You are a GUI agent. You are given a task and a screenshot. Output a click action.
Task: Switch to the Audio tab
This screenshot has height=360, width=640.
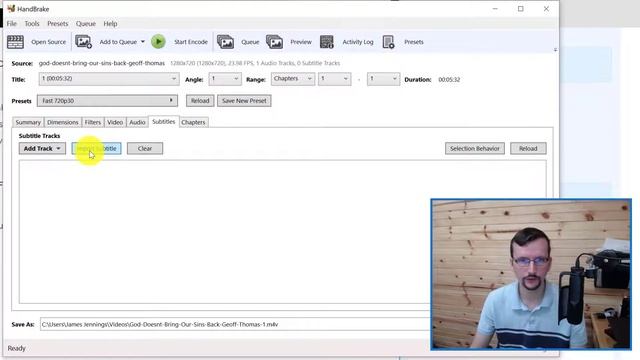[137, 122]
